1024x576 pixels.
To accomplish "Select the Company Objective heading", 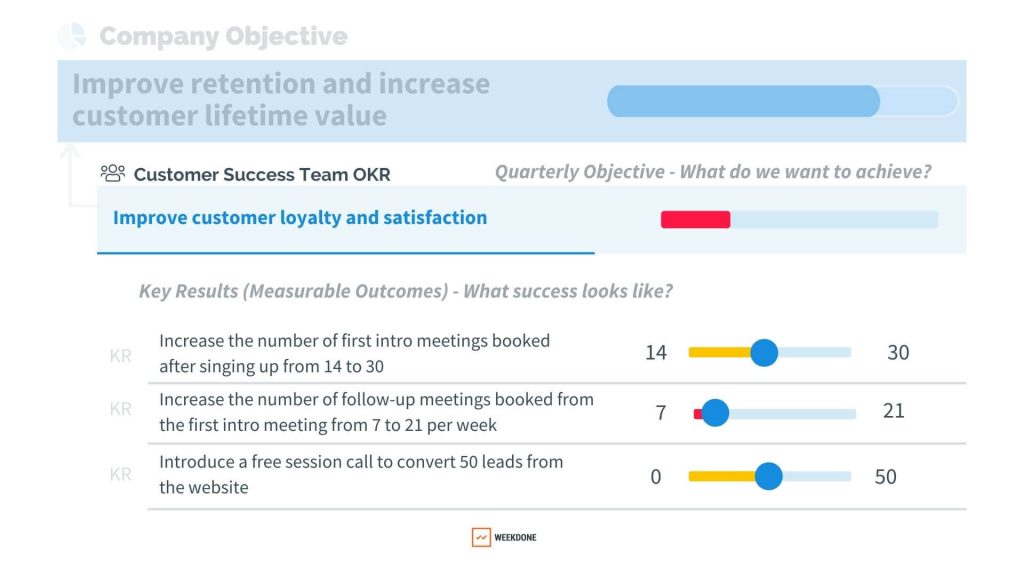I will click(x=223, y=36).
